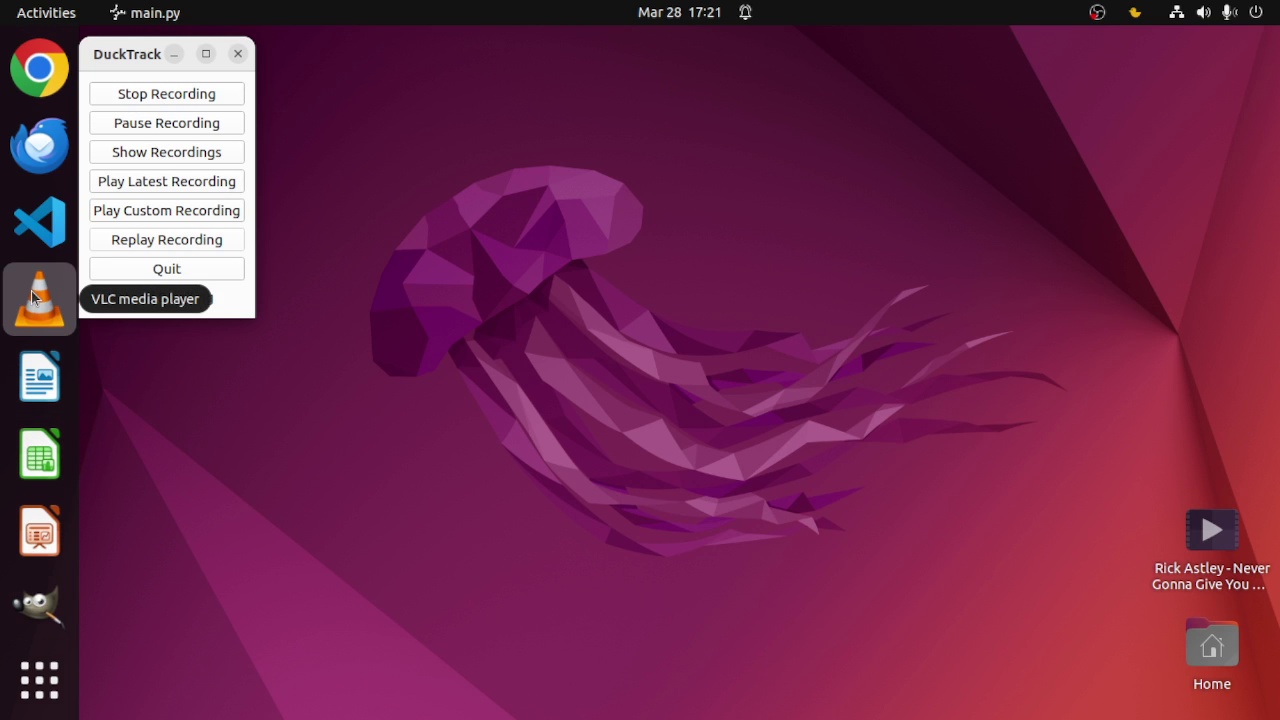1280x720 pixels.
Task: Open the main.py app menu
Action: click(x=145, y=13)
